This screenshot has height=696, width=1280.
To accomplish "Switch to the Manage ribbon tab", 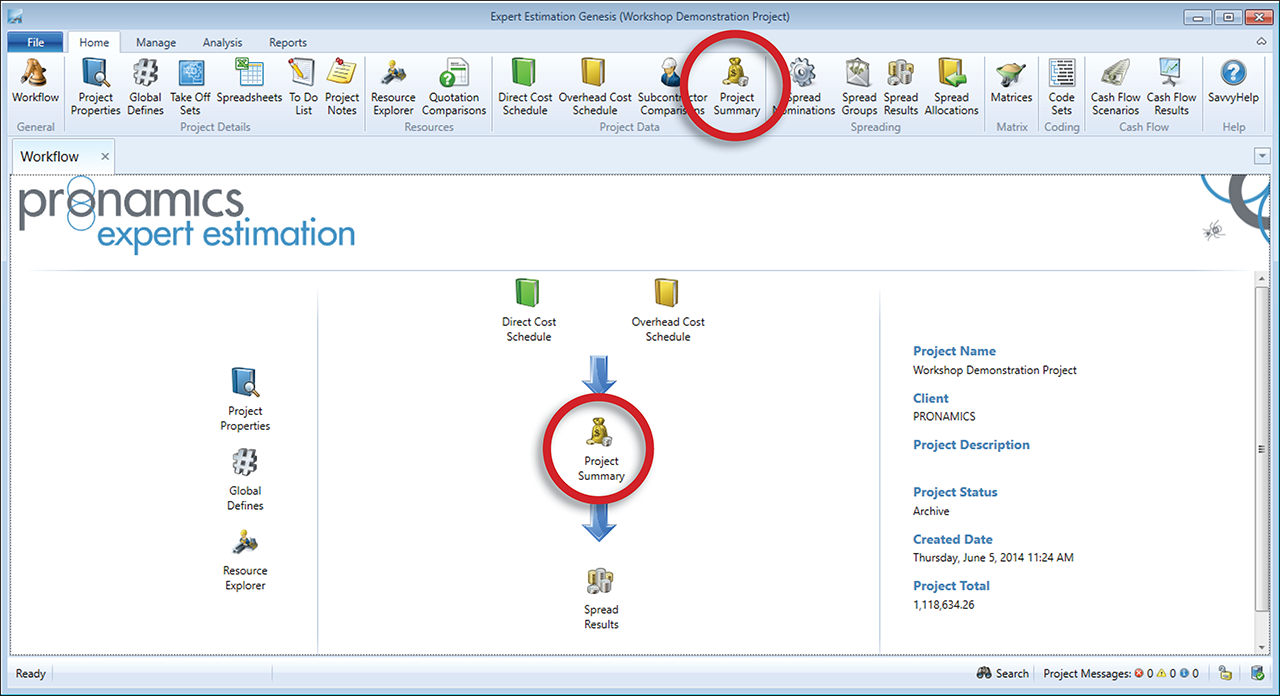I will pyautogui.click(x=156, y=43).
